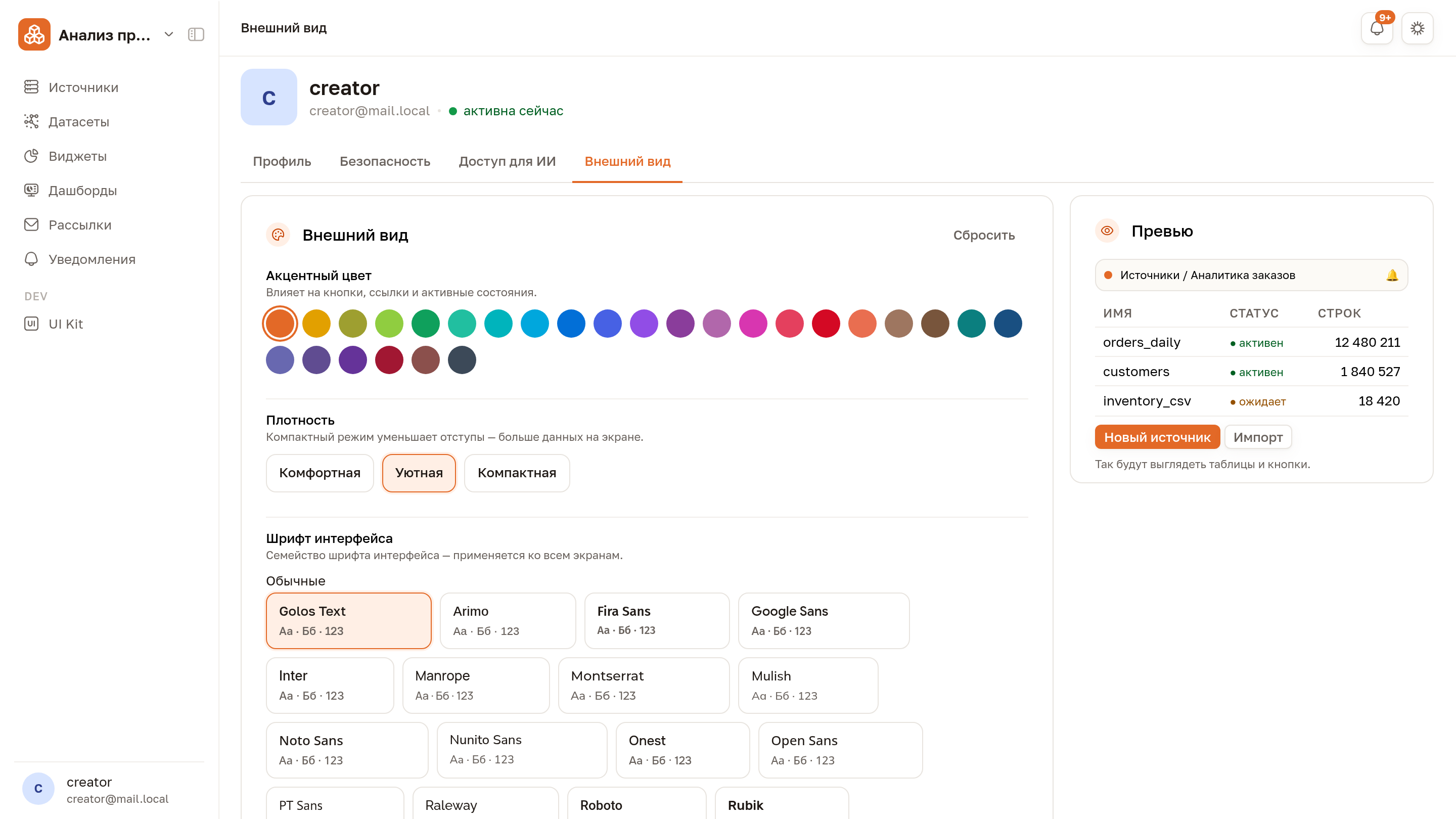Select the Комфортная density option

(320, 473)
